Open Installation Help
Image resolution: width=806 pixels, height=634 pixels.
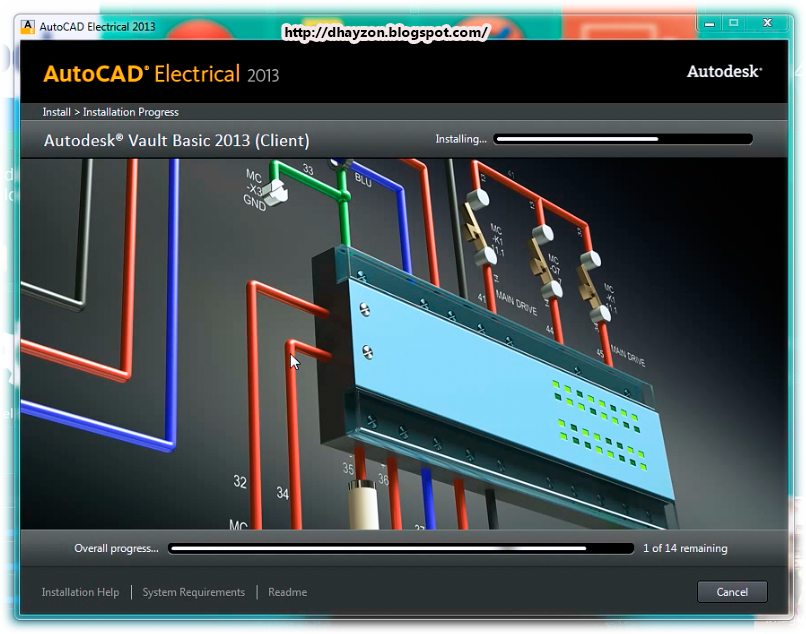[x=80, y=592]
